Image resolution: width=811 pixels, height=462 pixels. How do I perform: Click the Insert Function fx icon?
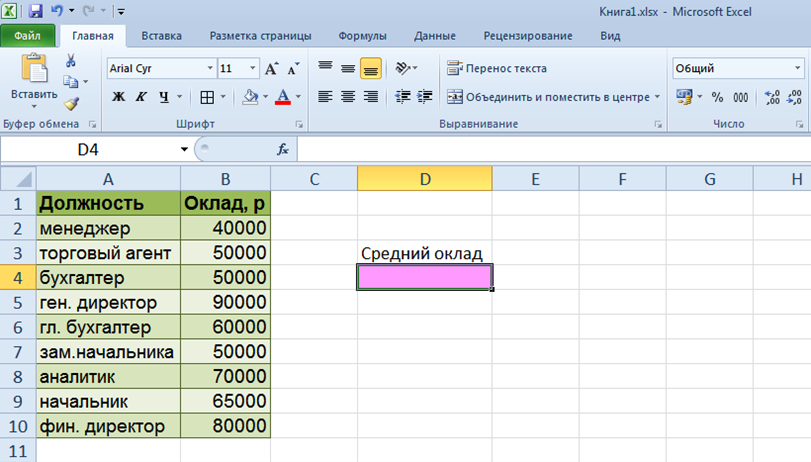[x=283, y=149]
